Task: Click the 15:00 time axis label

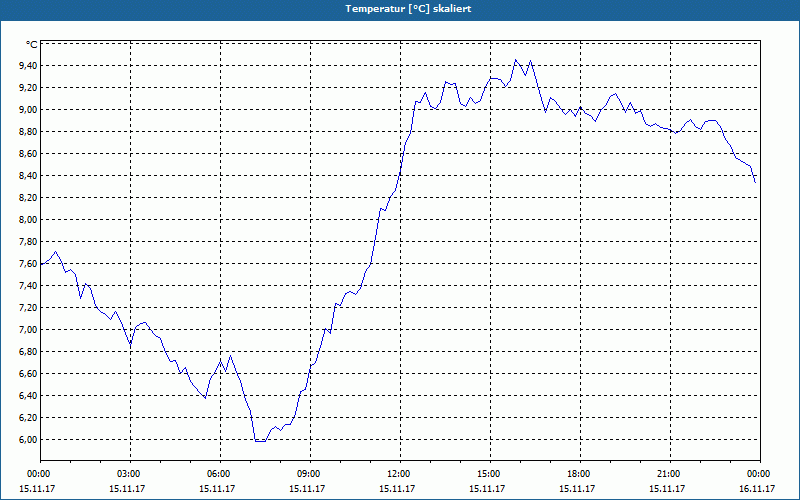Action: point(487,474)
